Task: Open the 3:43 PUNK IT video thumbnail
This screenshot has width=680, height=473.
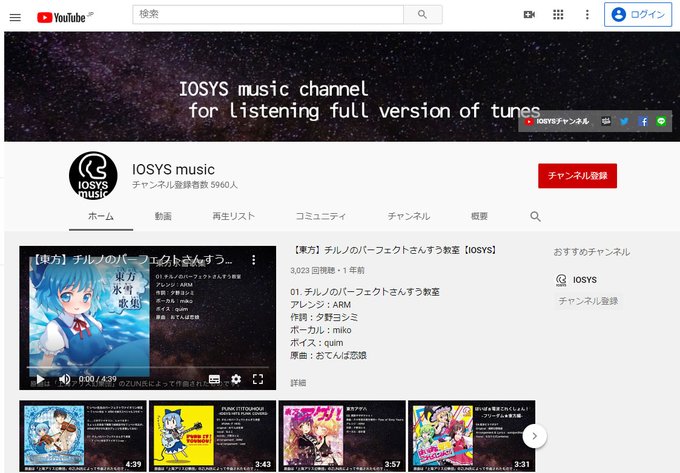Action: point(212,436)
